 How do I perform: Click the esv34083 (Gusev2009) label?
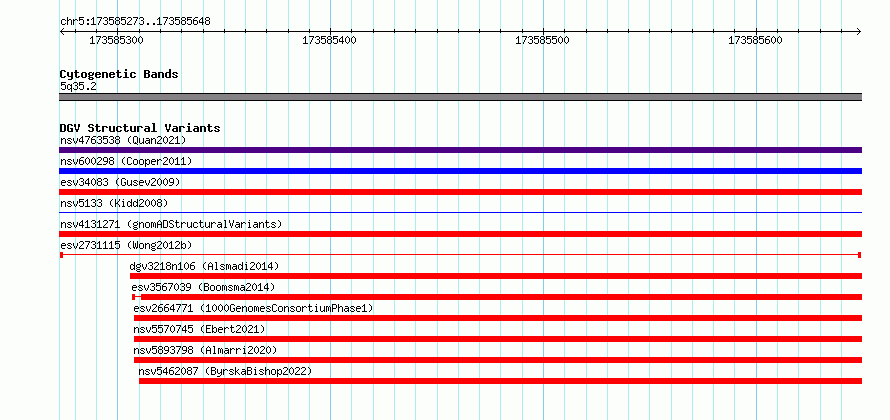[x=120, y=182]
